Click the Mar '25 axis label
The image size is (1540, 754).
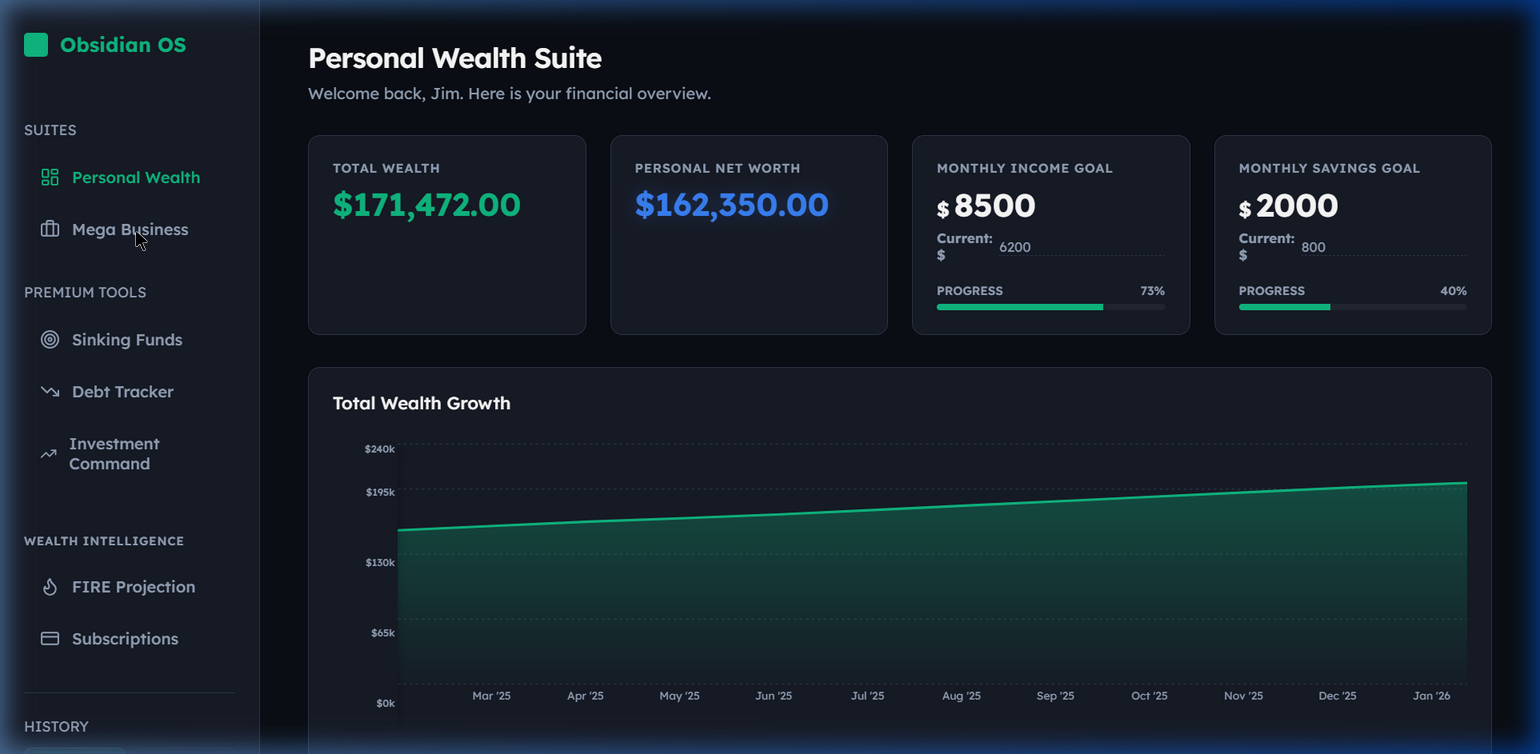click(491, 696)
